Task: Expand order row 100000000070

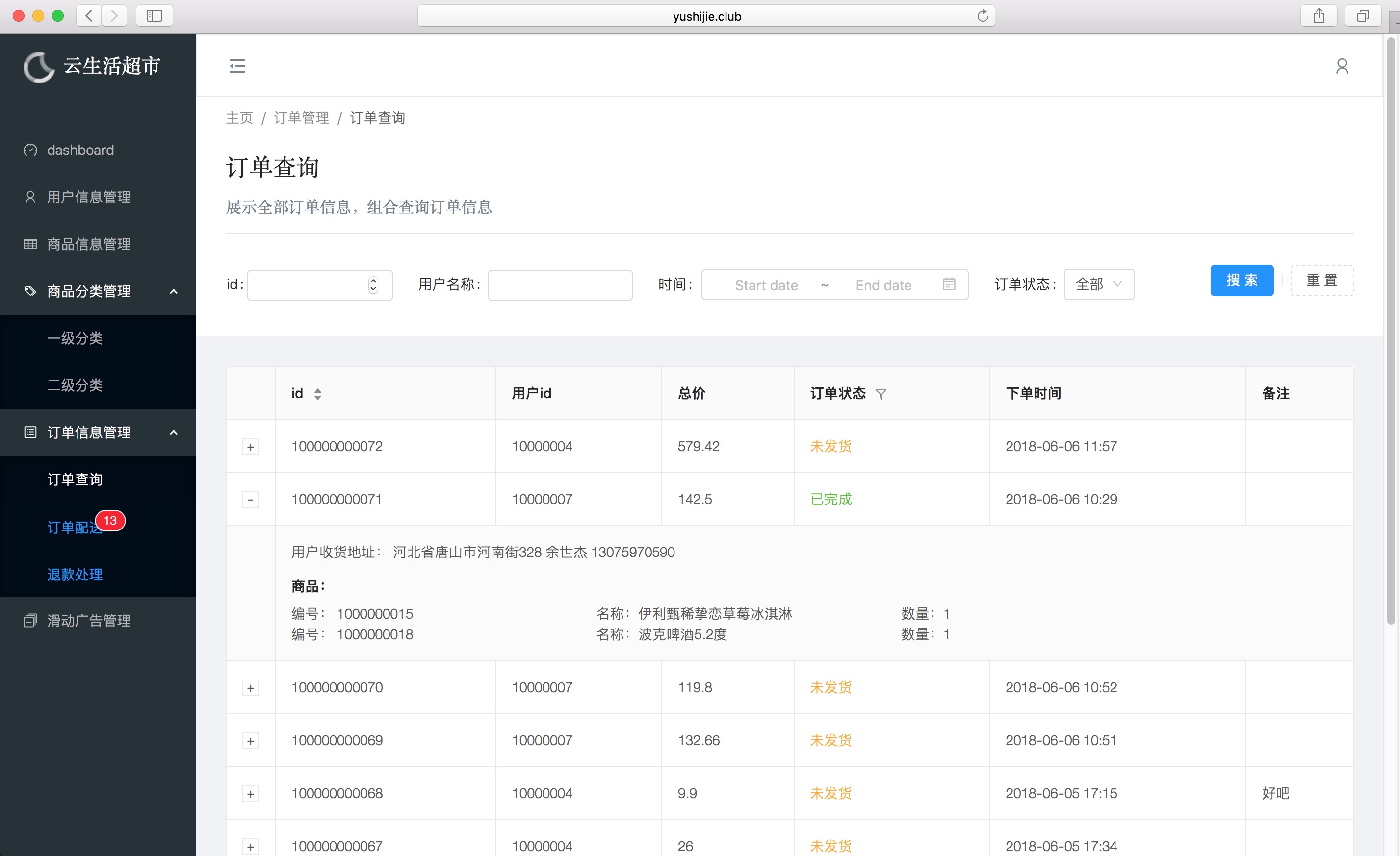Action: [x=251, y=688]
